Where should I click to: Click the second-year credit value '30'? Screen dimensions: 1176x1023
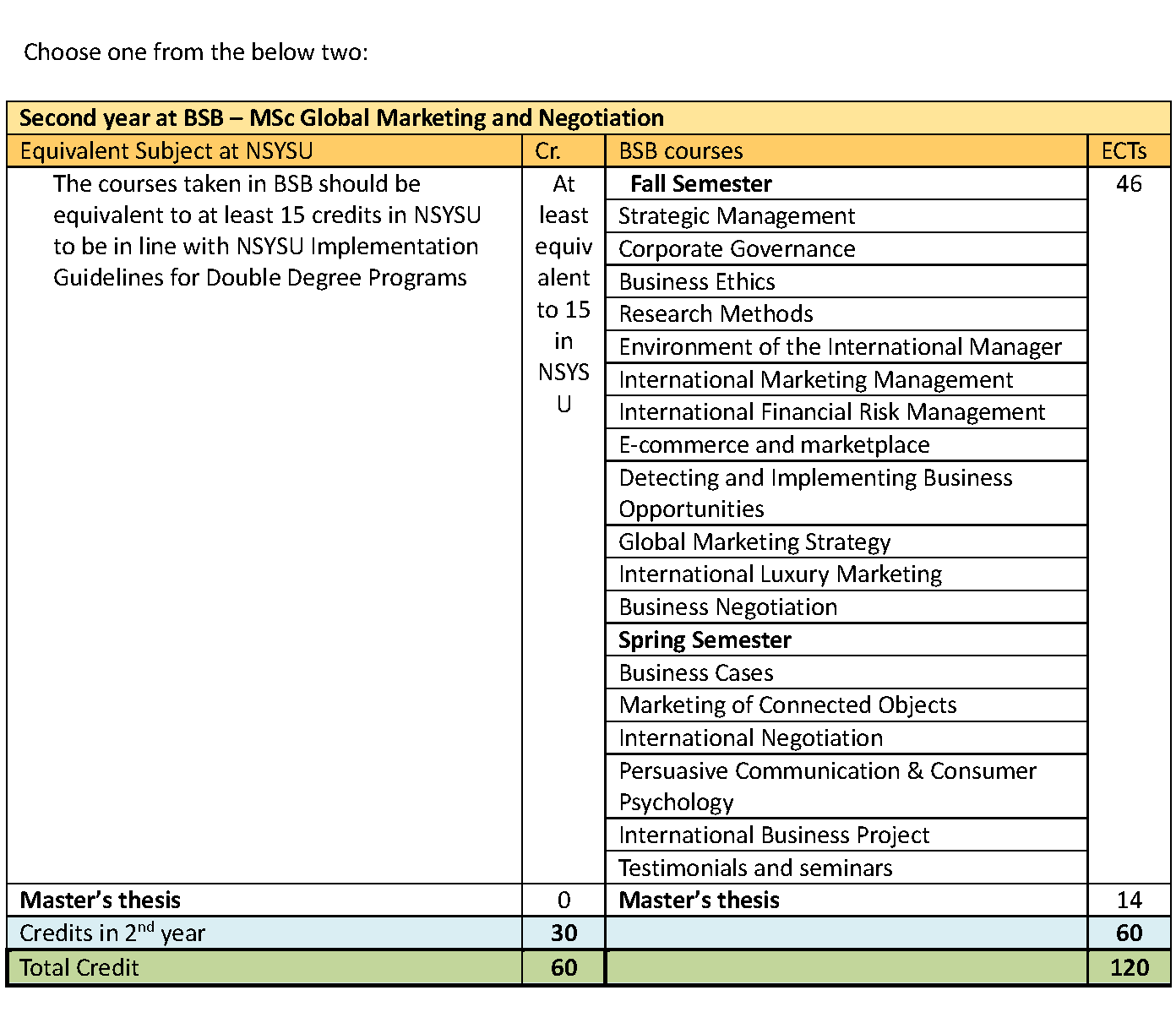(x=563, y=933)
